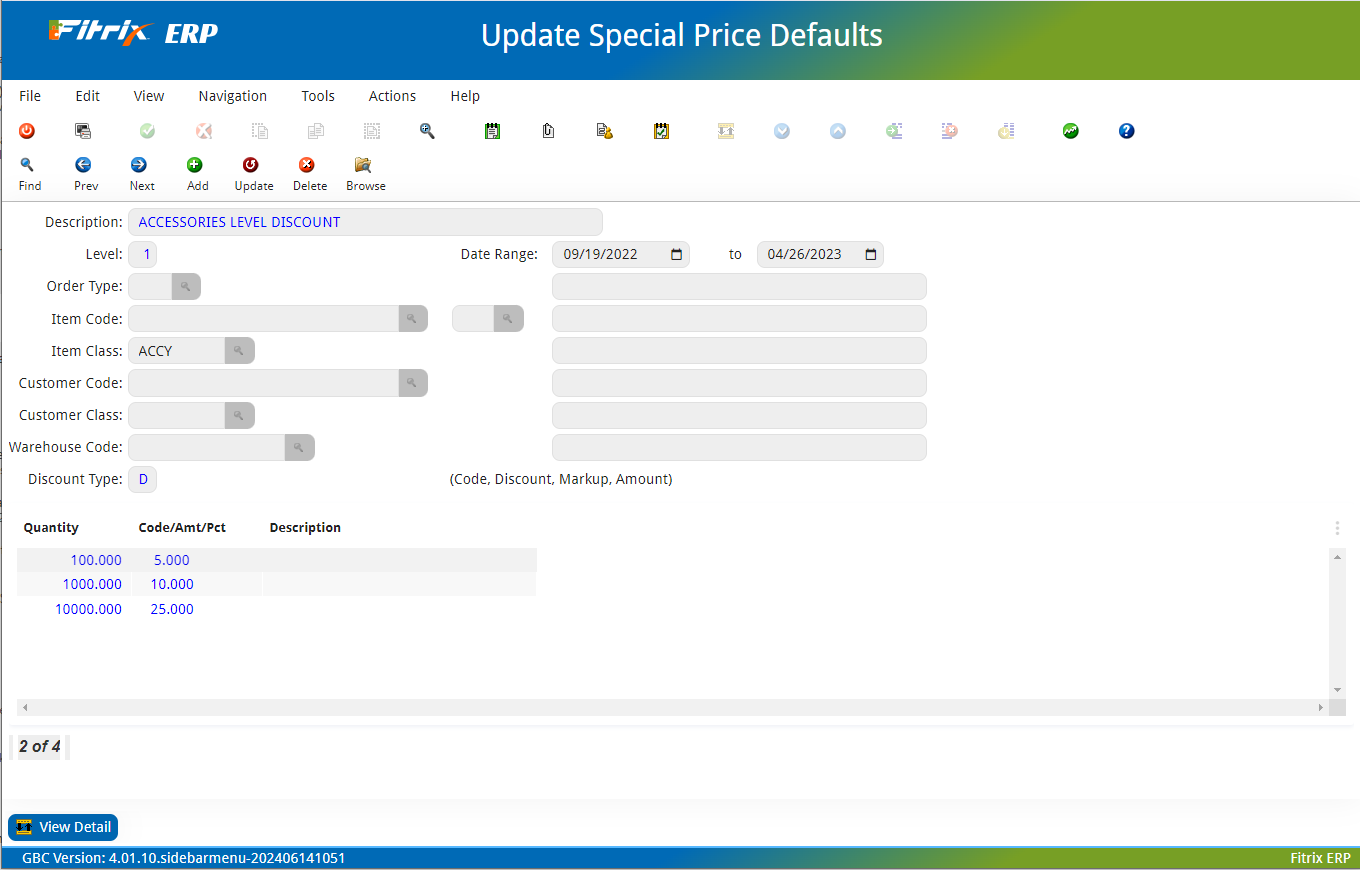Click the horizontal scrollbar under the table

click(x=672, y=707)
